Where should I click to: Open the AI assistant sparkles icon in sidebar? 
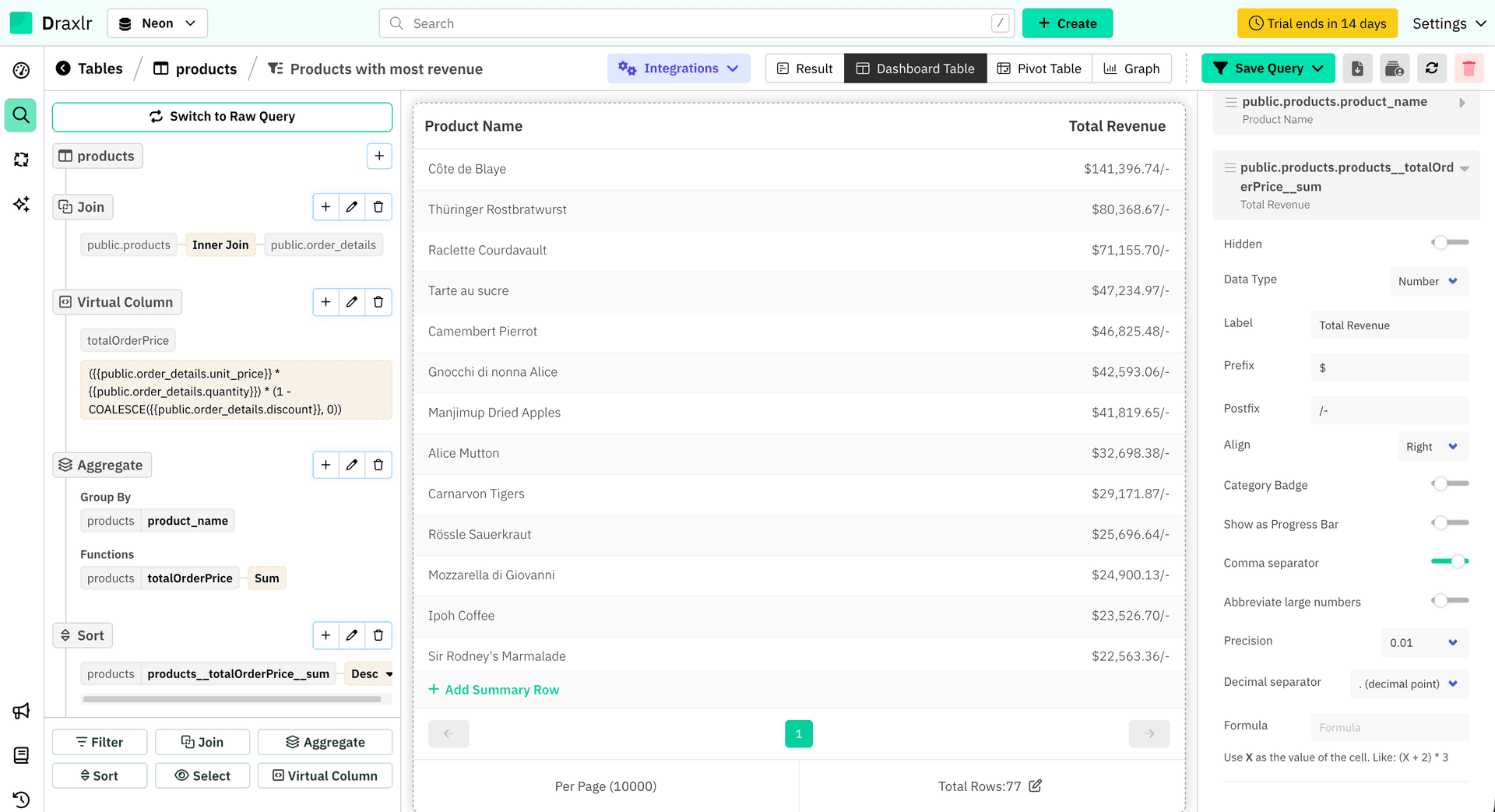pyautogui.click(x=21, y=204)
